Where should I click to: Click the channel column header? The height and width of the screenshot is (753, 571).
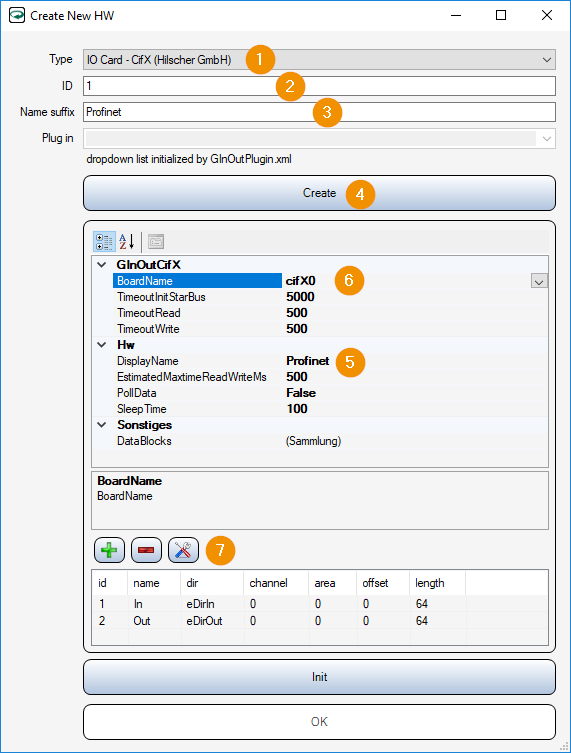click(276, 583)
